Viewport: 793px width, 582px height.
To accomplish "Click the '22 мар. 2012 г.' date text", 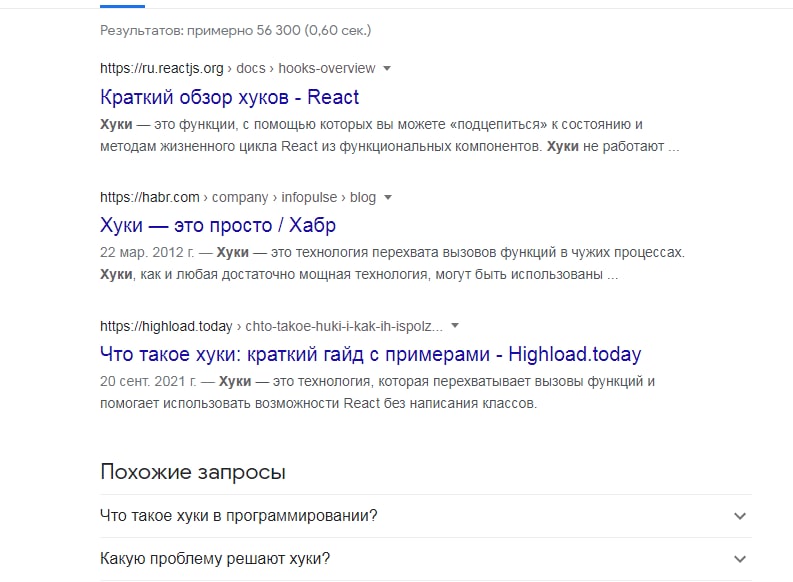I will tap(147, 252).
